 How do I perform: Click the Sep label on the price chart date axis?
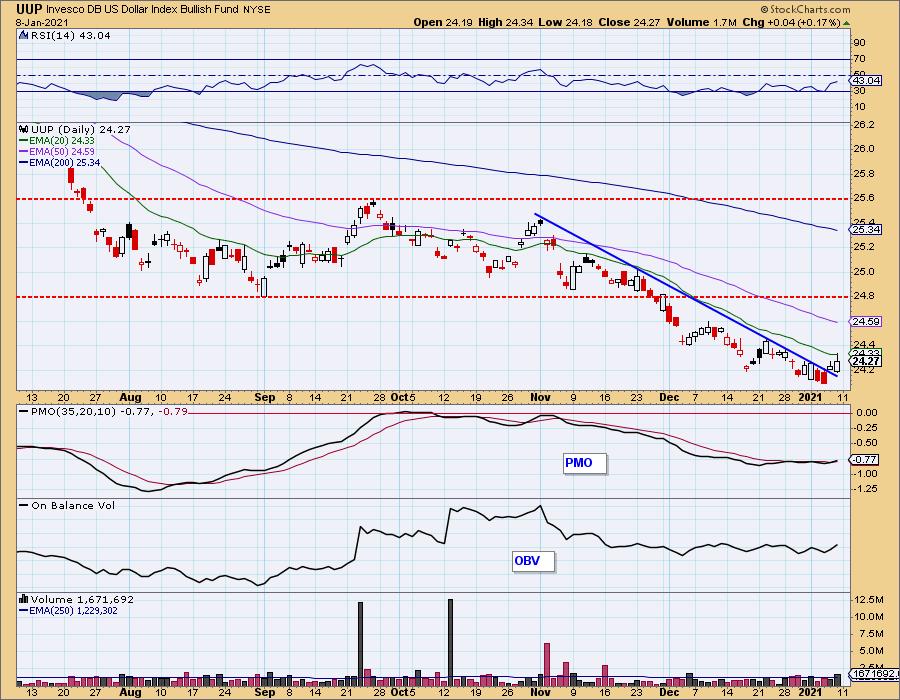265,397
